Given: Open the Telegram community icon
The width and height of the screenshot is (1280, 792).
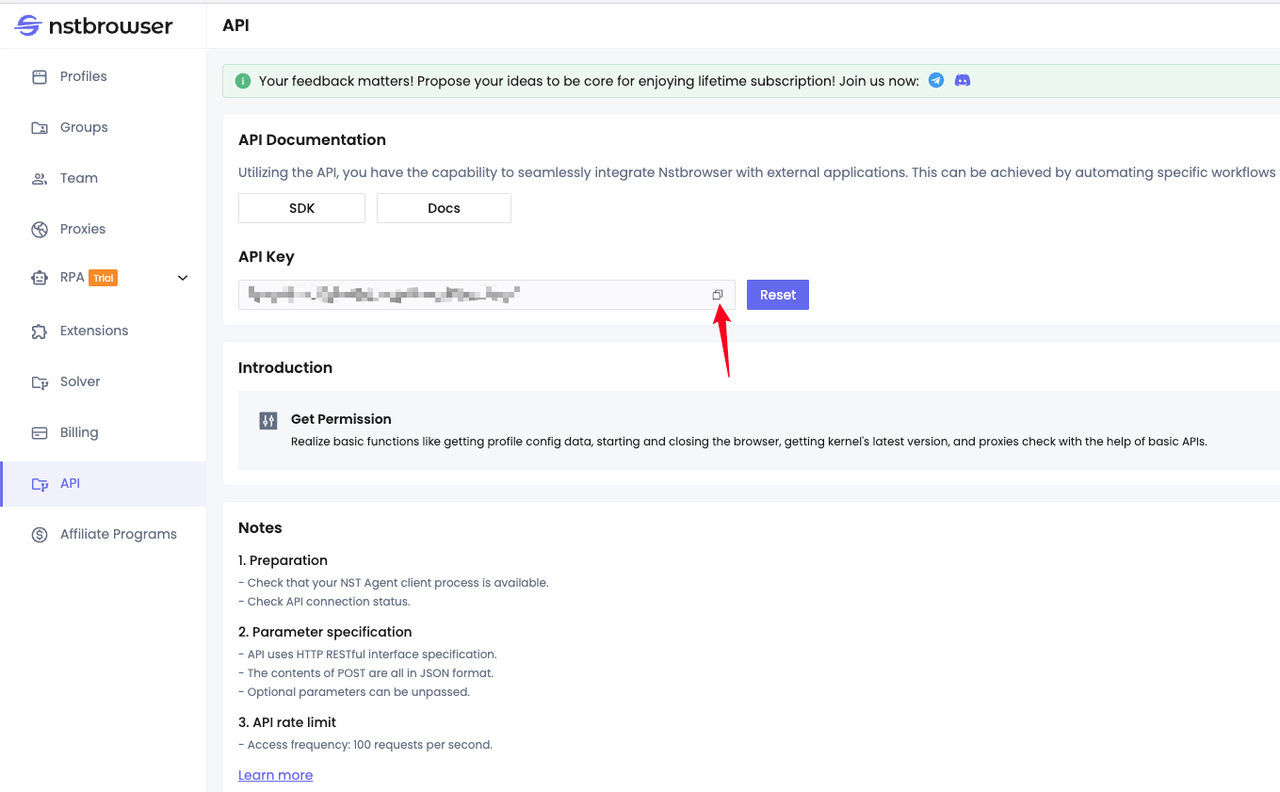Looking at the screenshot, I should pos(936,81).
